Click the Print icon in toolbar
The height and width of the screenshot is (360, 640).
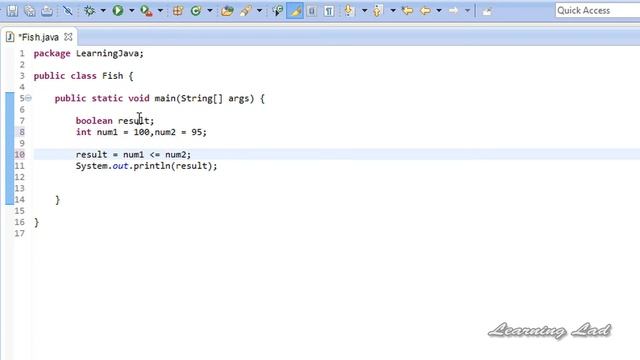[x=47, y=11]
